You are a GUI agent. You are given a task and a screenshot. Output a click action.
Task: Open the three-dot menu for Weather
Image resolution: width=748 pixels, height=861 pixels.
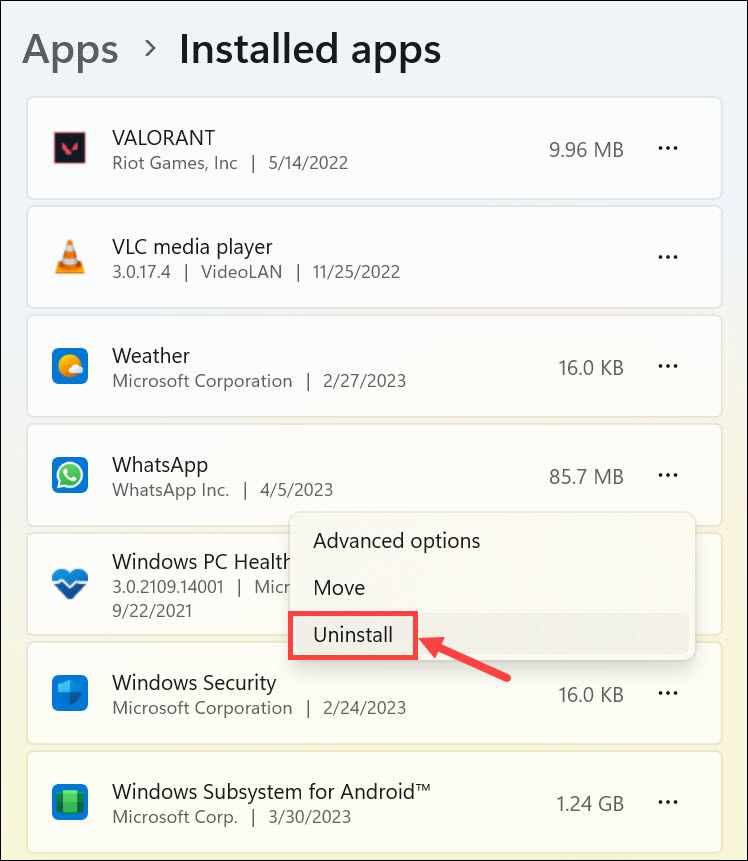668,366
